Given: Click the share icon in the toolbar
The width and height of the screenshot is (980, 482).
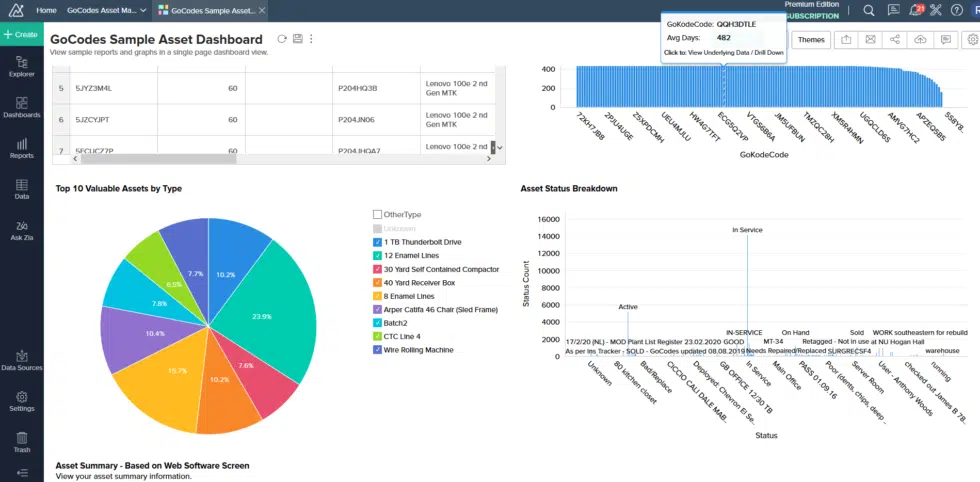Looking at the screenshot, I should pyautogui.click(x=895, y=39).
